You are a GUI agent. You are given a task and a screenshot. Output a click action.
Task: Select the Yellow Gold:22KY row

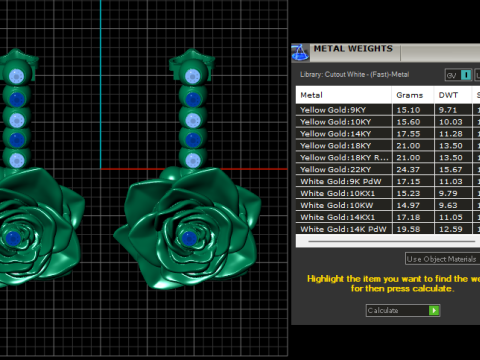[388, 170]
